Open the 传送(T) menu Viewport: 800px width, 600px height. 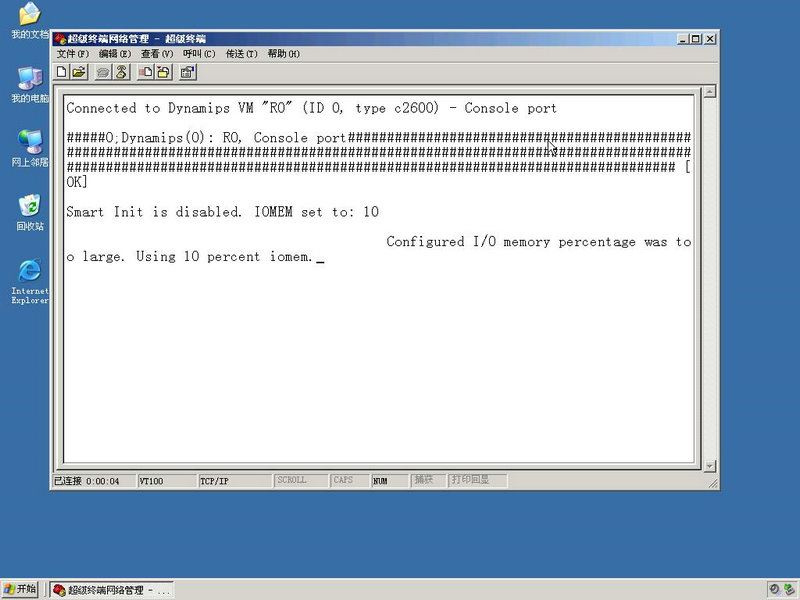click(242, 54)
